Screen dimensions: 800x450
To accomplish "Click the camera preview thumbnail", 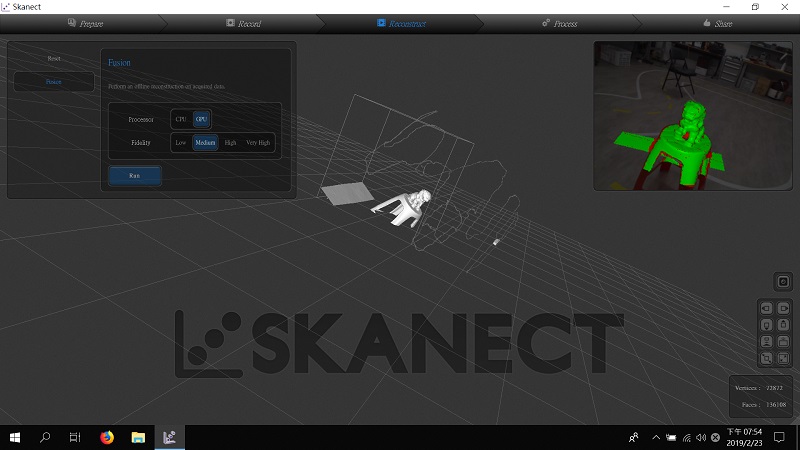I will [693, 116].
